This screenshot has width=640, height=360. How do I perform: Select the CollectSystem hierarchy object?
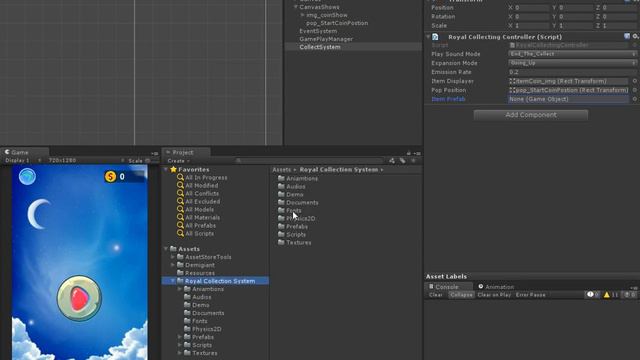[320, 47]
